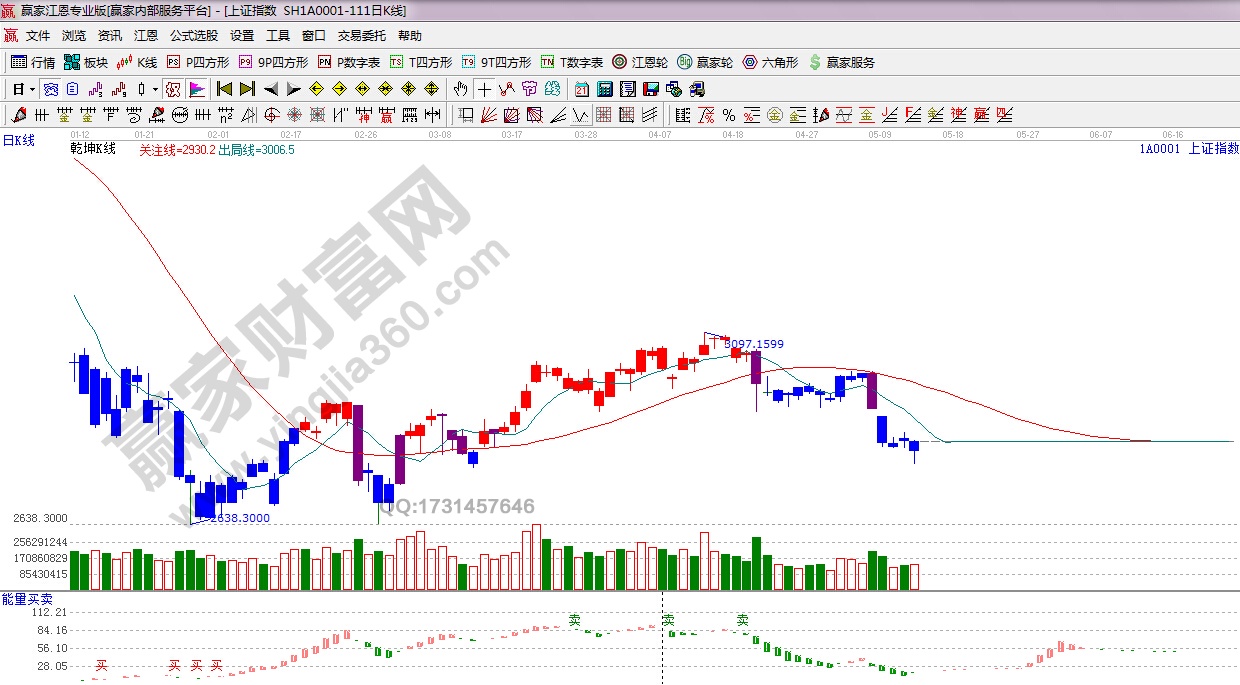Select the hand pan tool
This screenshot has width=1240, height=685.
tap(459, 89)
